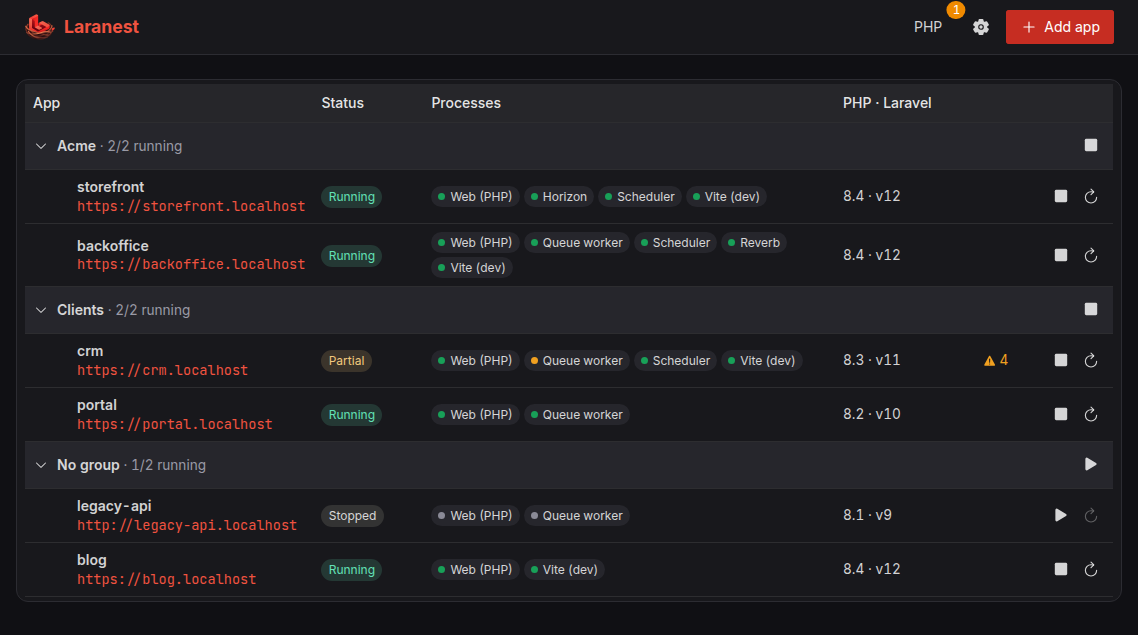Stop all apps in Acme group
Viewport: 1138px width, 635px height.
click(1090, 145)
